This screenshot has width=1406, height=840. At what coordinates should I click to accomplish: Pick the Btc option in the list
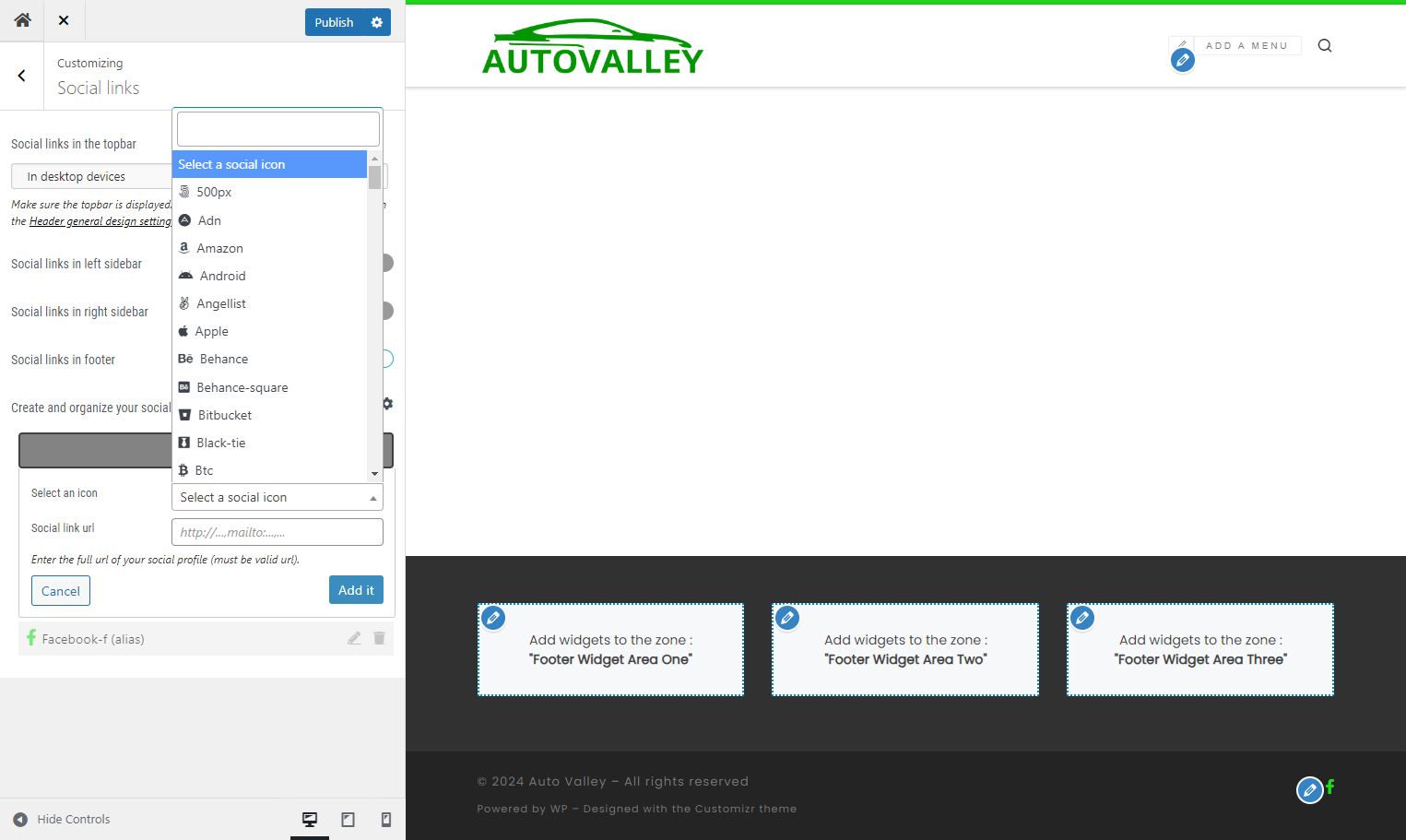click(x=269, y=470)
